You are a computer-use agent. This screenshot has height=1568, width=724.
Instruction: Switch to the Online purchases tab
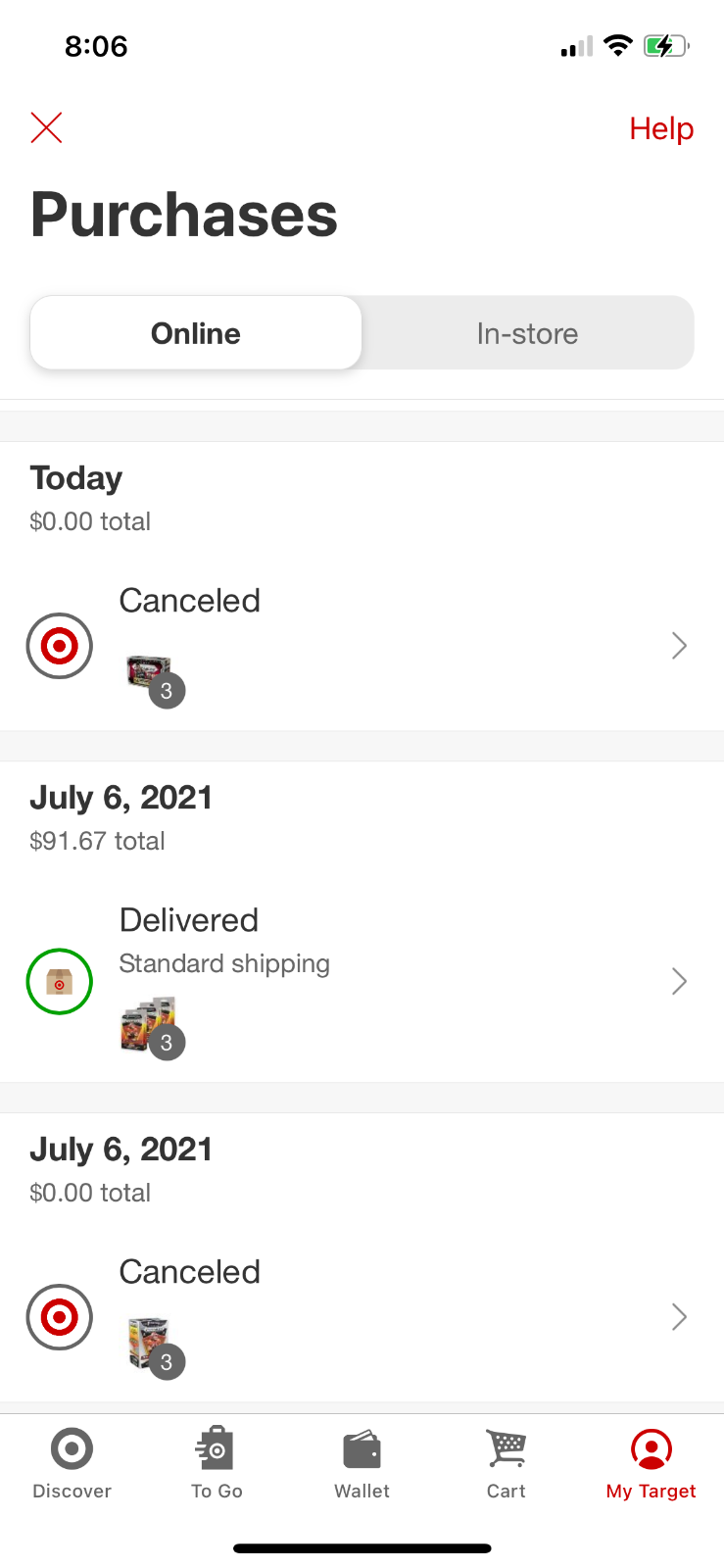(196, 333)
